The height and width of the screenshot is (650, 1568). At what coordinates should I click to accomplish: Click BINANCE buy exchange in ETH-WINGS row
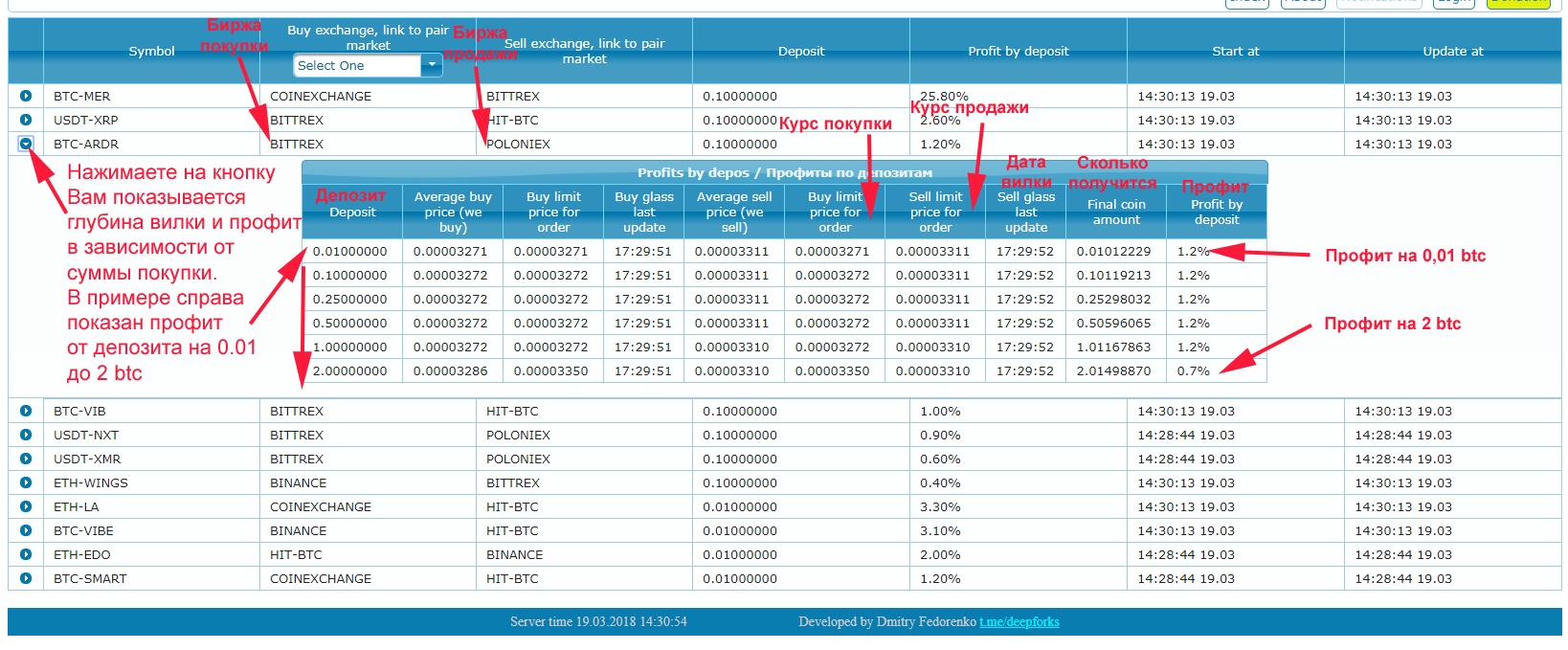(x=298, y=482)
